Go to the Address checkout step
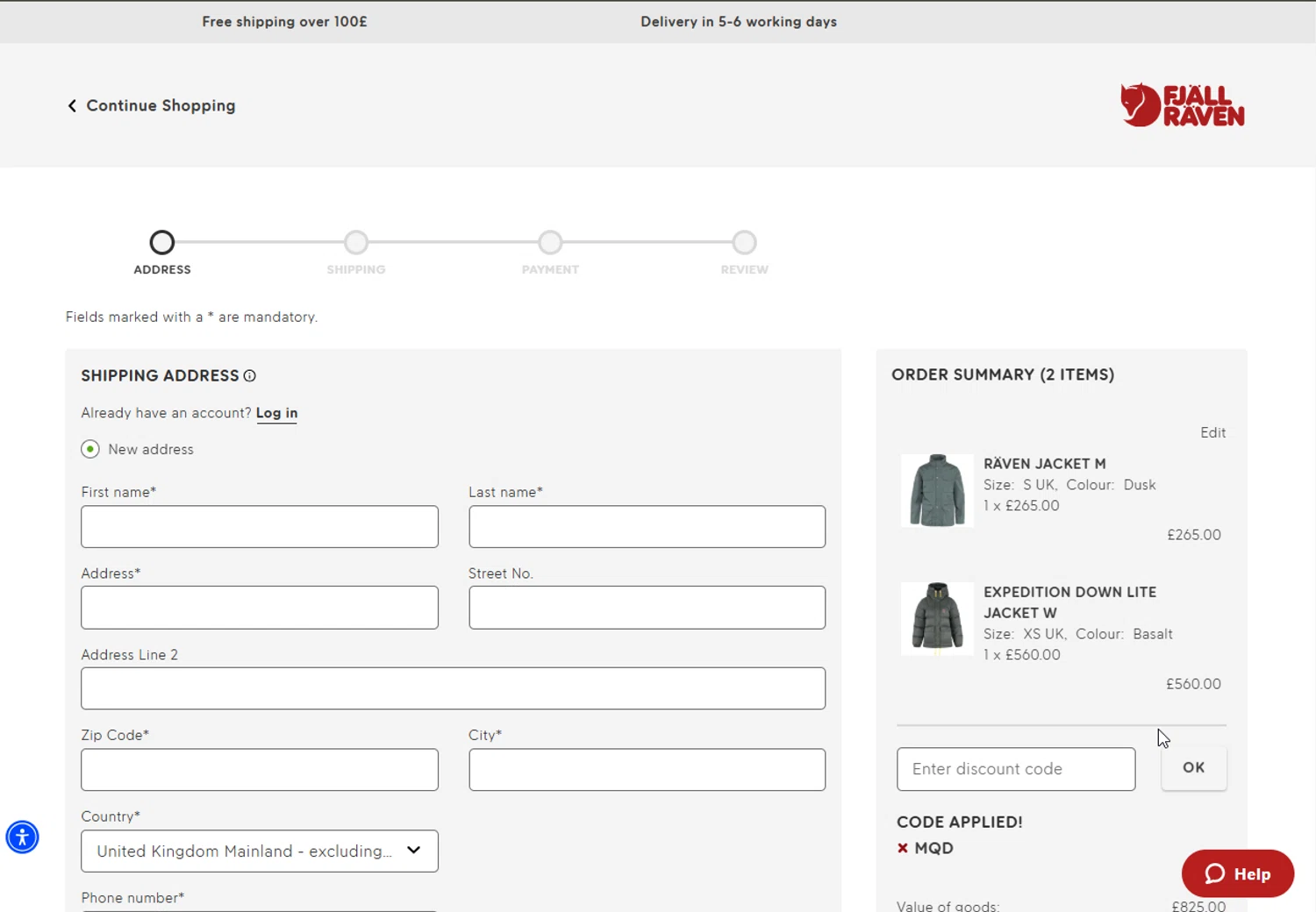 coord(162,242)
